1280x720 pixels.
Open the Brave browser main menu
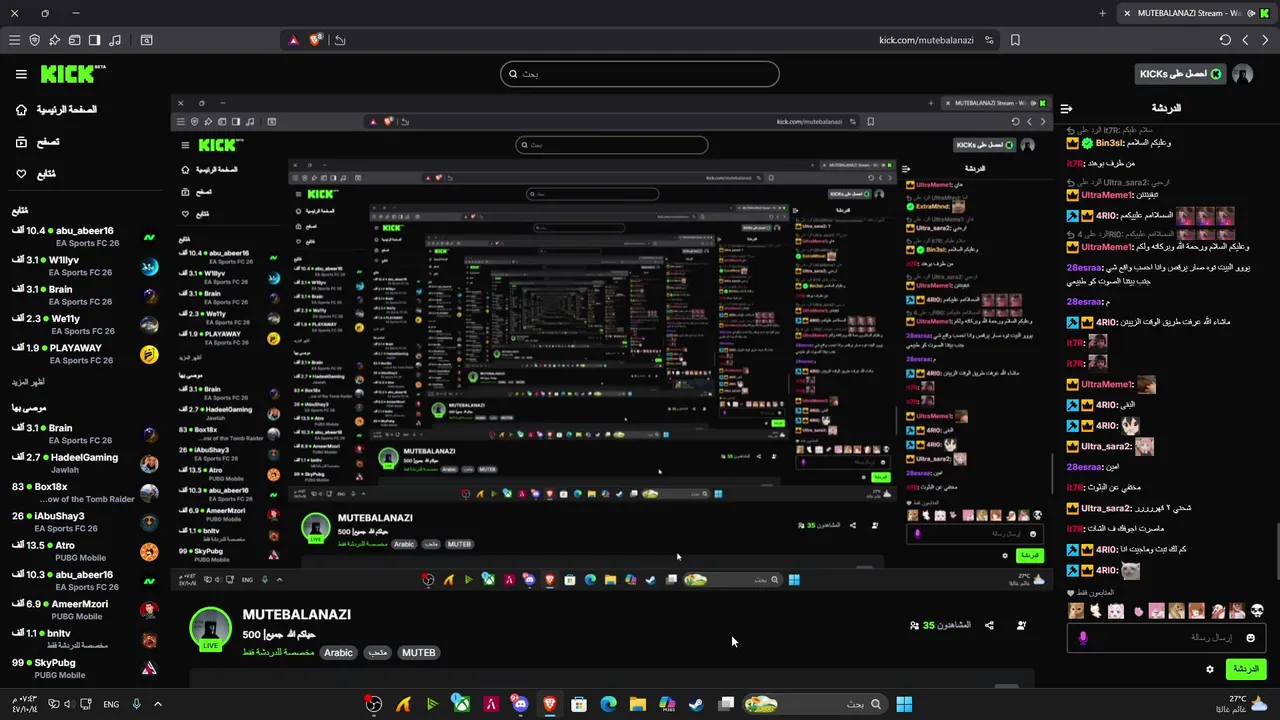[x=14, y=40]
